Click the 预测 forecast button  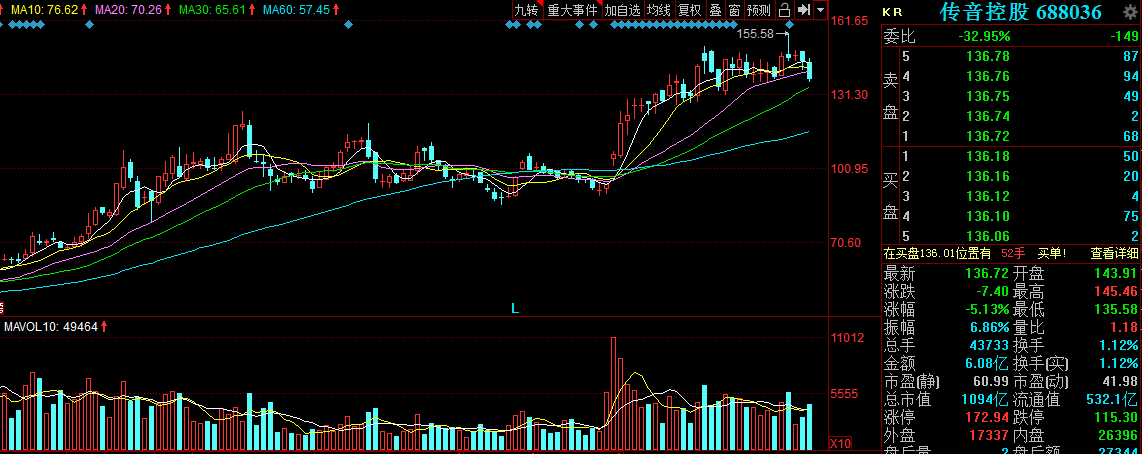click(x=759, y=10)
